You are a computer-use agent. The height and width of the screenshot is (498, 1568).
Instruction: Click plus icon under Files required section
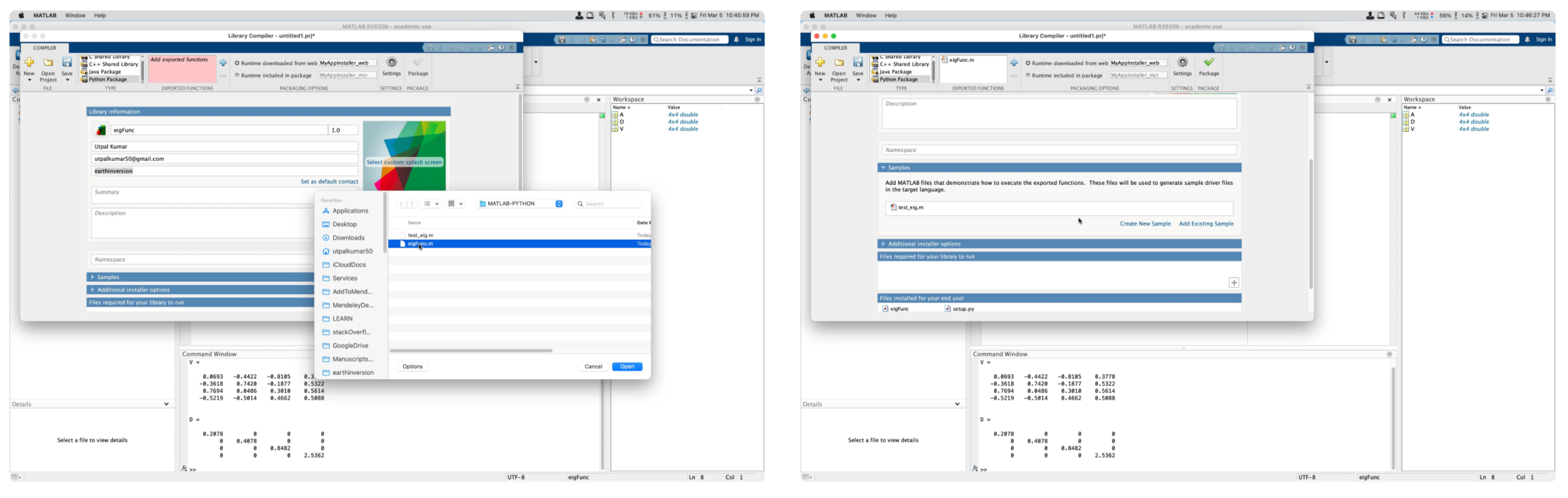(1234, 283)
